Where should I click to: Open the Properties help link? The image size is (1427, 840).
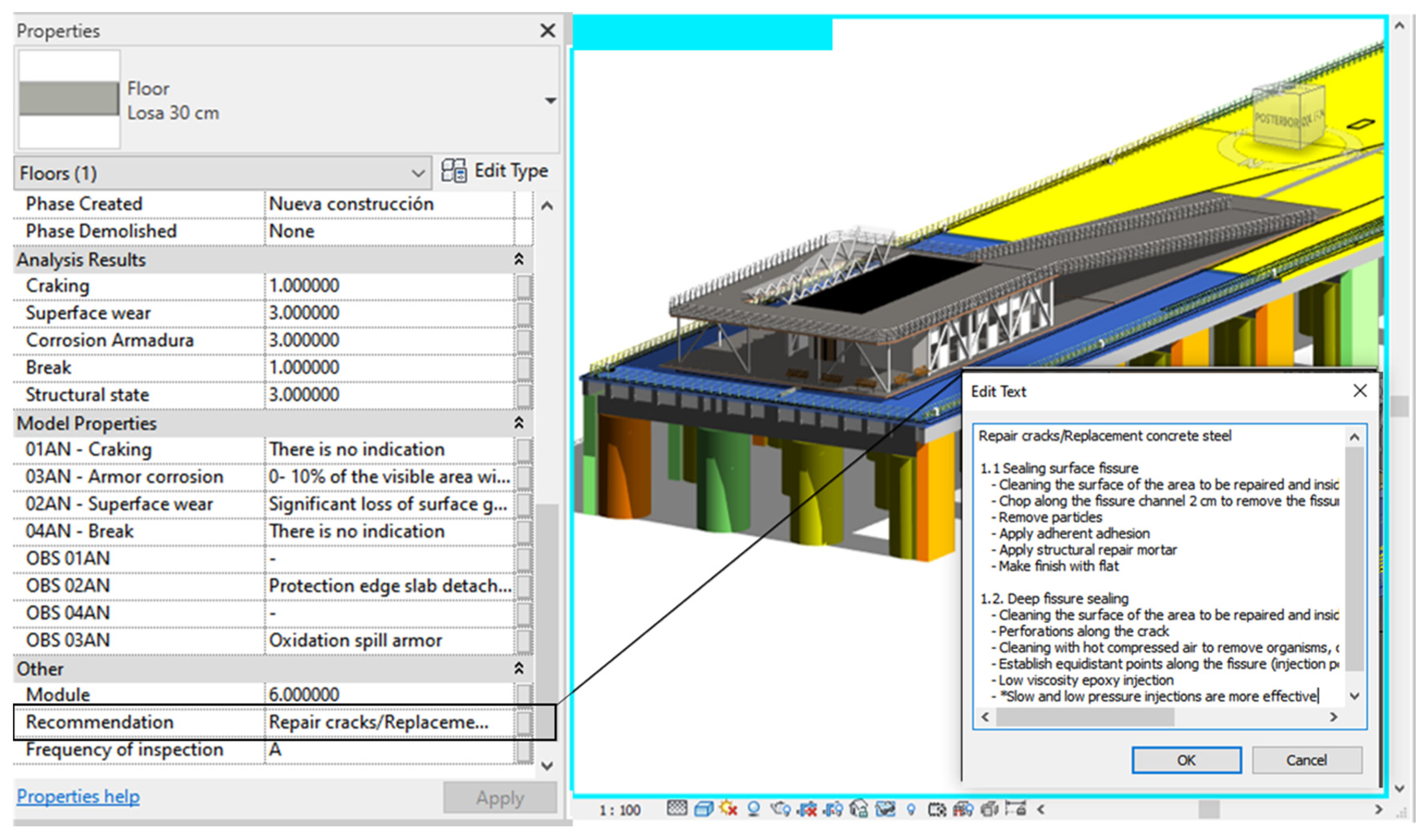[x=78, y=797]
